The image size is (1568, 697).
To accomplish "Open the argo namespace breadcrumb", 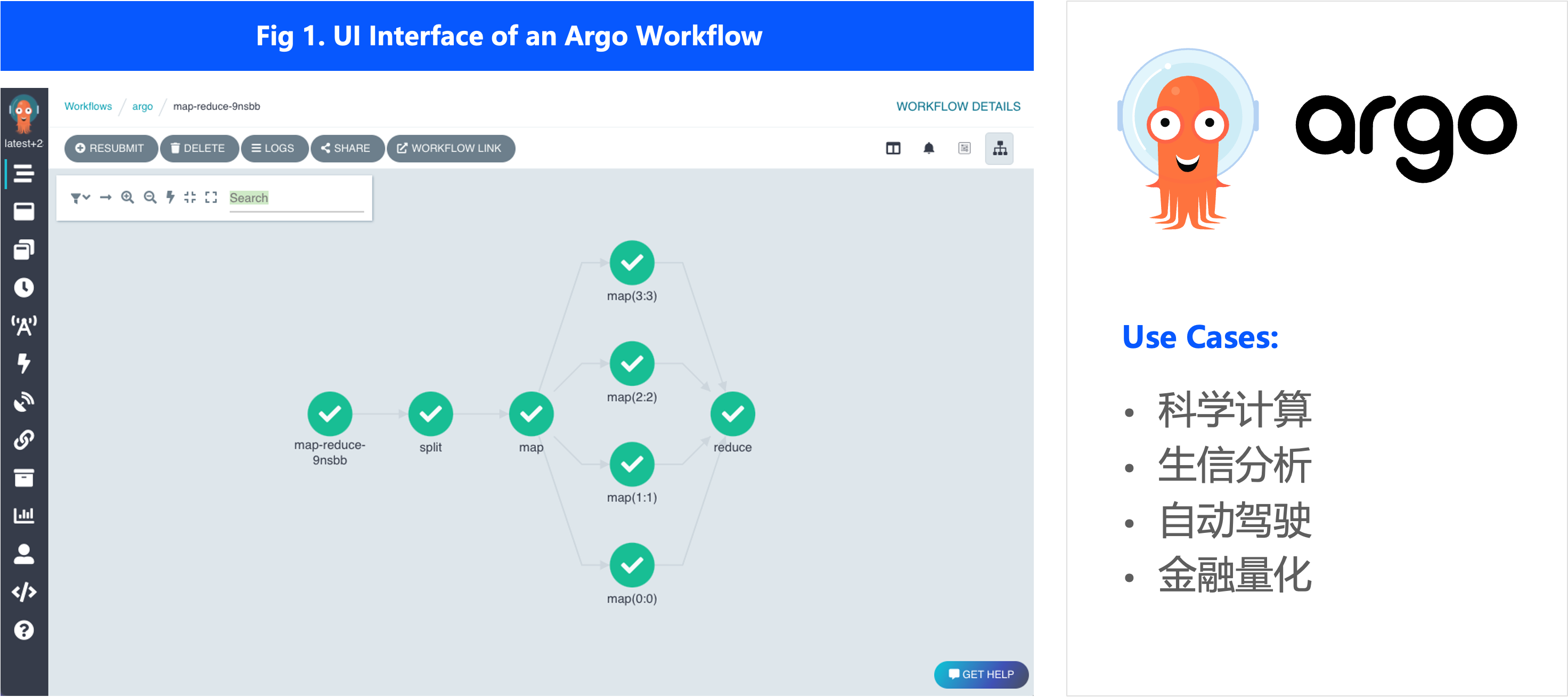I will tap(142, 106).
